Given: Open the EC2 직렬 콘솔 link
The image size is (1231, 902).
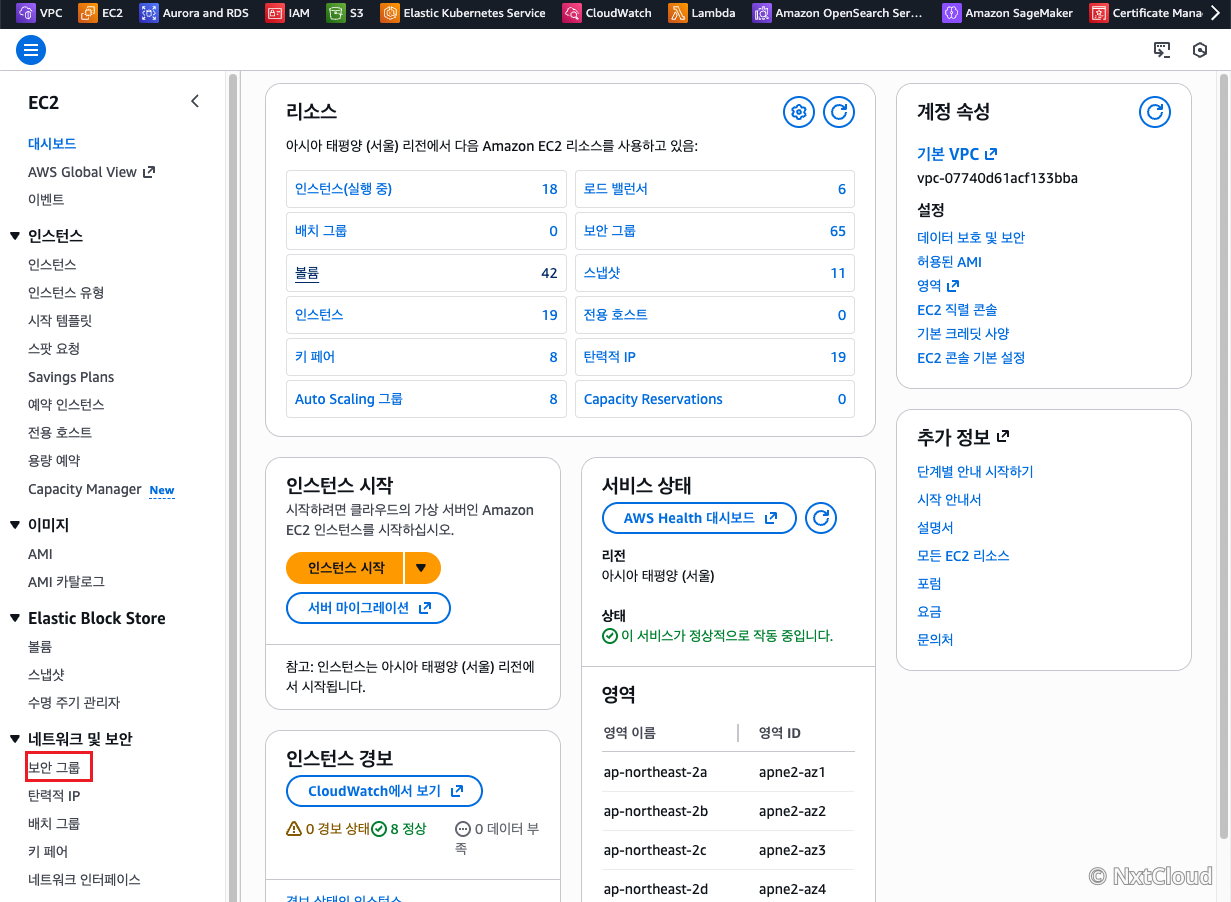Looking at the screenshot, I should (957, 310).
